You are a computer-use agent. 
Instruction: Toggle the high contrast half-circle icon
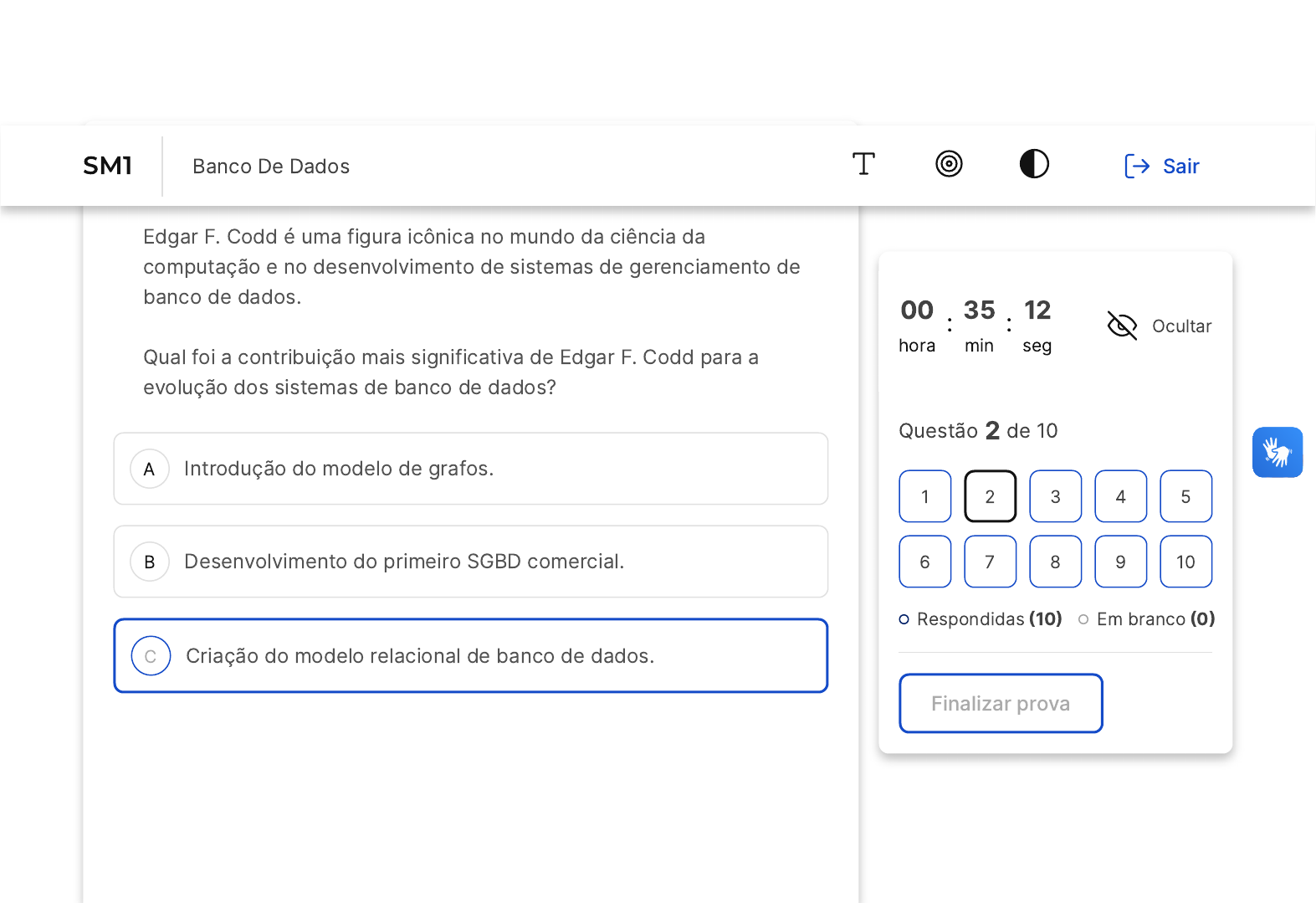1034,164
